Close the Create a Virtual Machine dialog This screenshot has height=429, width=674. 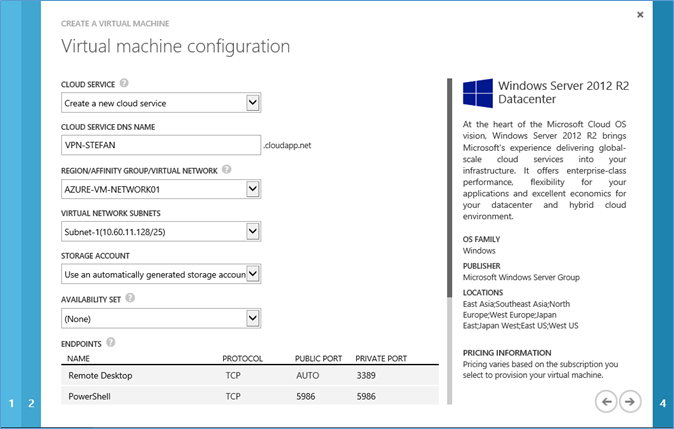[x=640, y=15]
